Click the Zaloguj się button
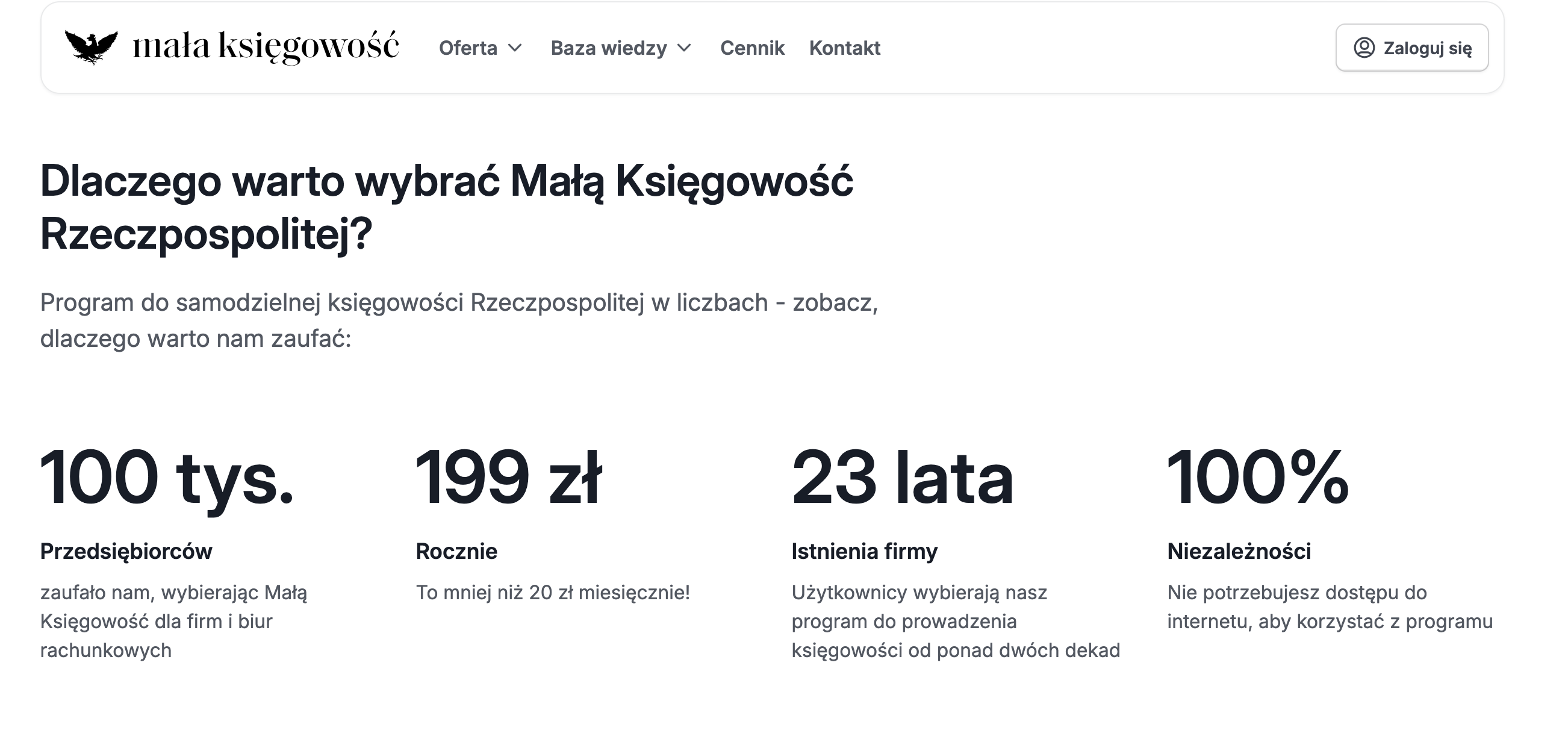Image resolution: width=1568 pixels, height=748 pixels. (1412, 48)
